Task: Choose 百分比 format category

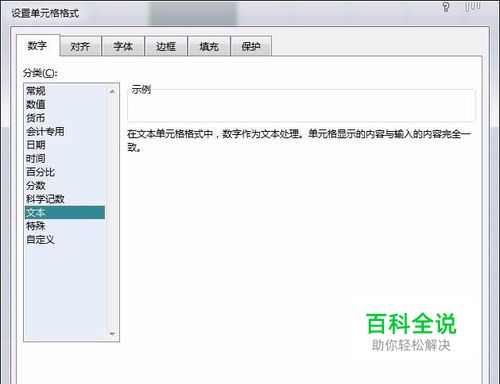Action: coord(65,172)
